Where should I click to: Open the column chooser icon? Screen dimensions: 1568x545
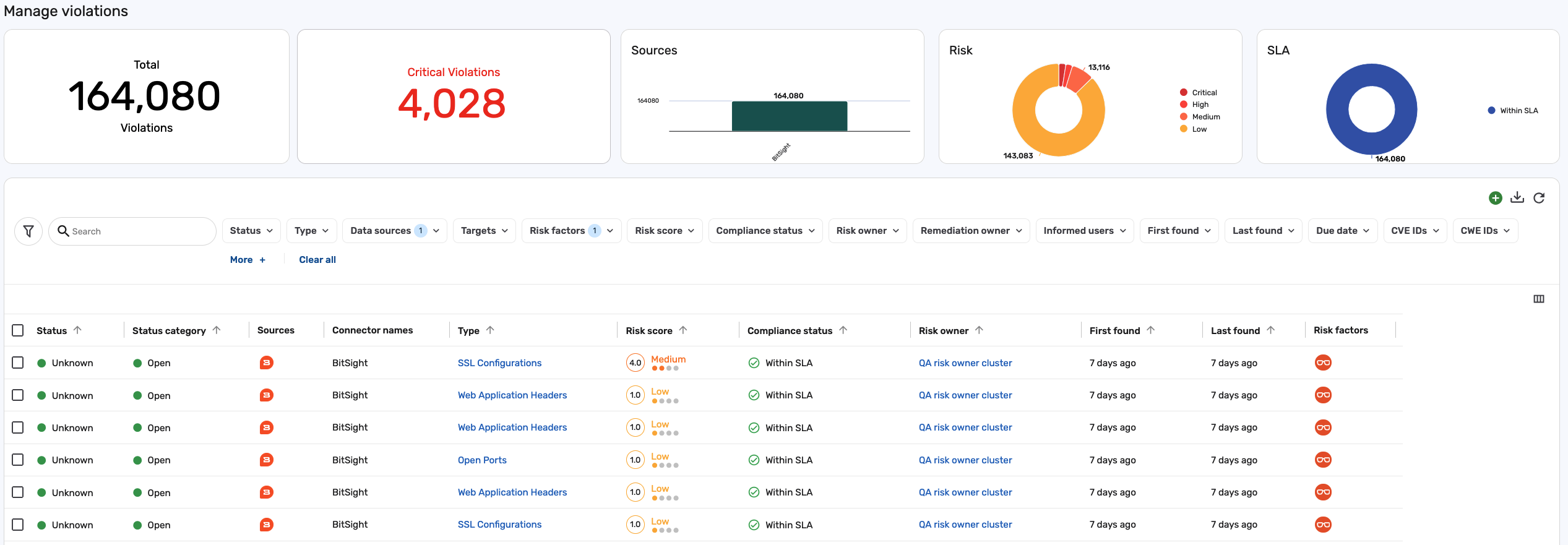pos(1538,299)
